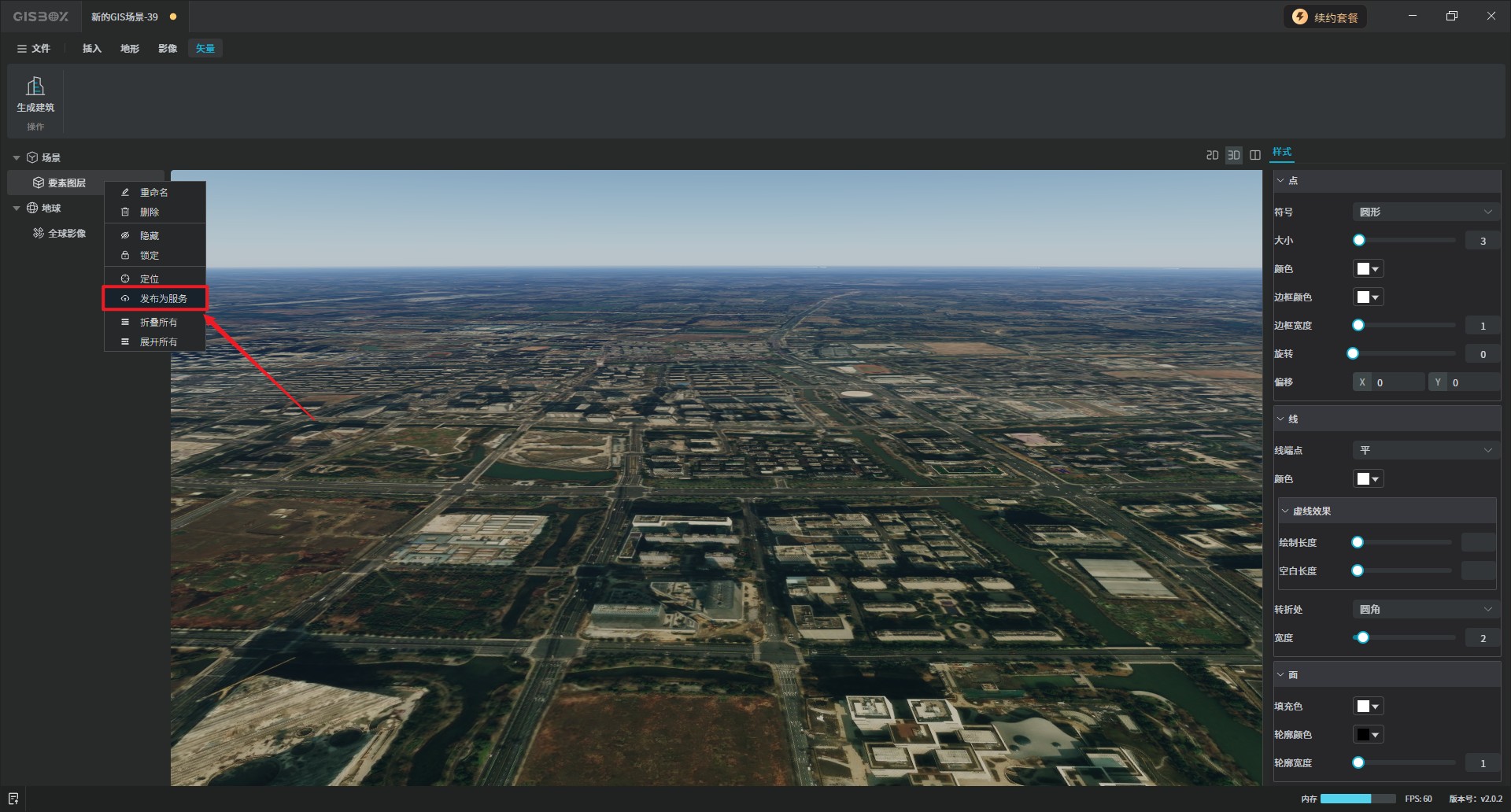Open the polygon fill color (填充色) swatch

click(1368, 706)
